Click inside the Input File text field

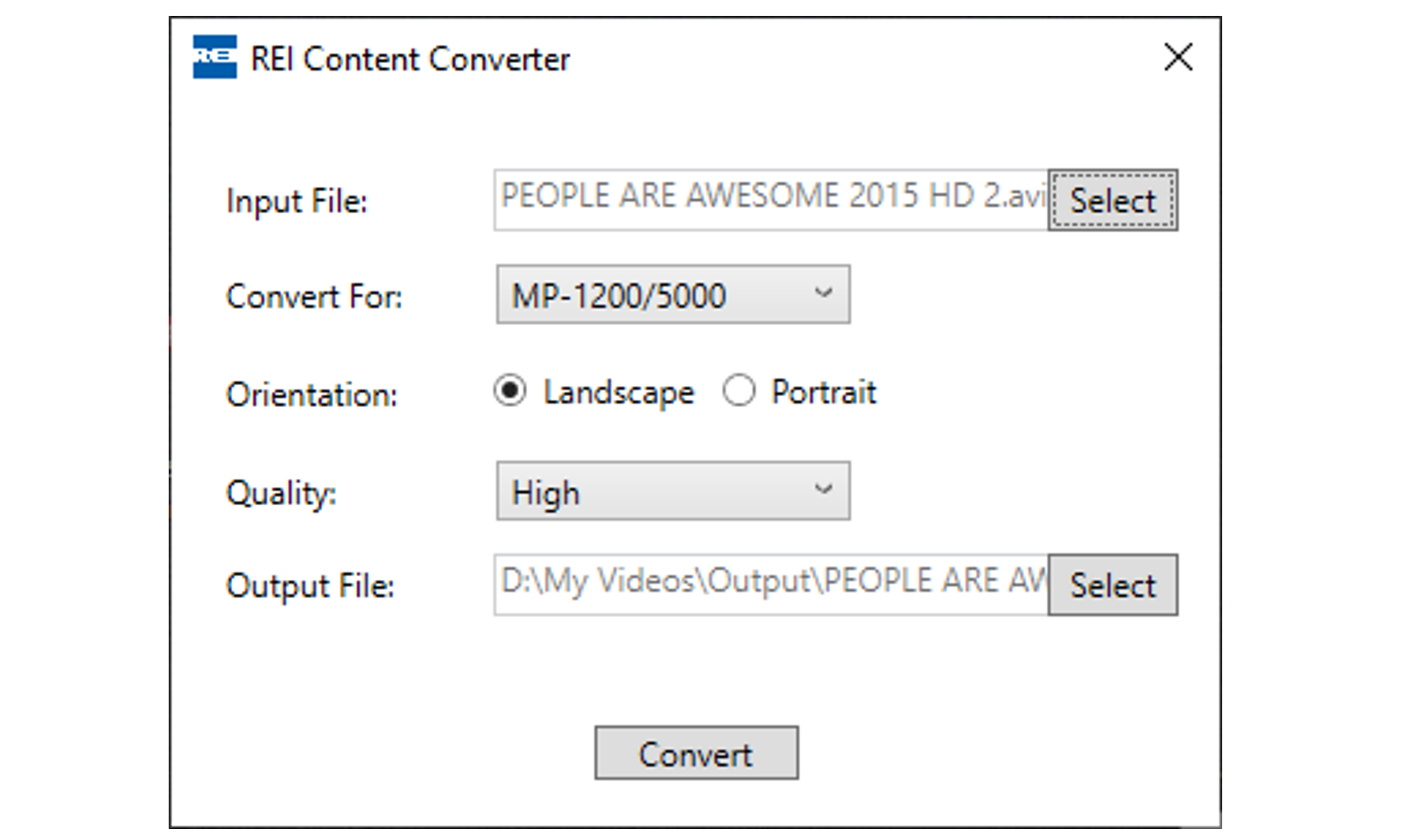[x=770, y=200]
